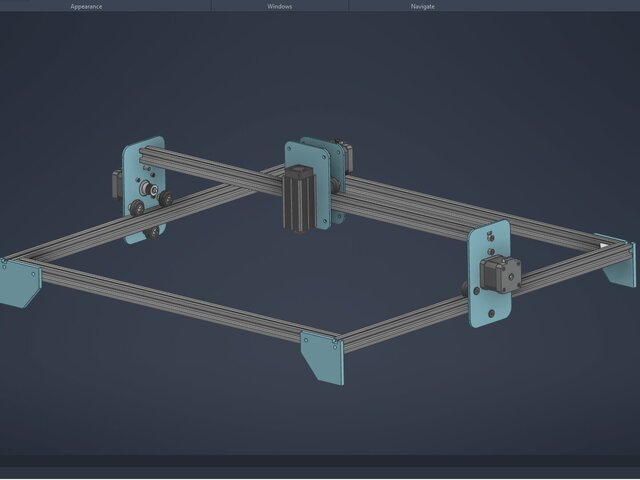Screen dimensions: 640x480
Task: Click the bottom status bar strip
Action: point(320,472)
